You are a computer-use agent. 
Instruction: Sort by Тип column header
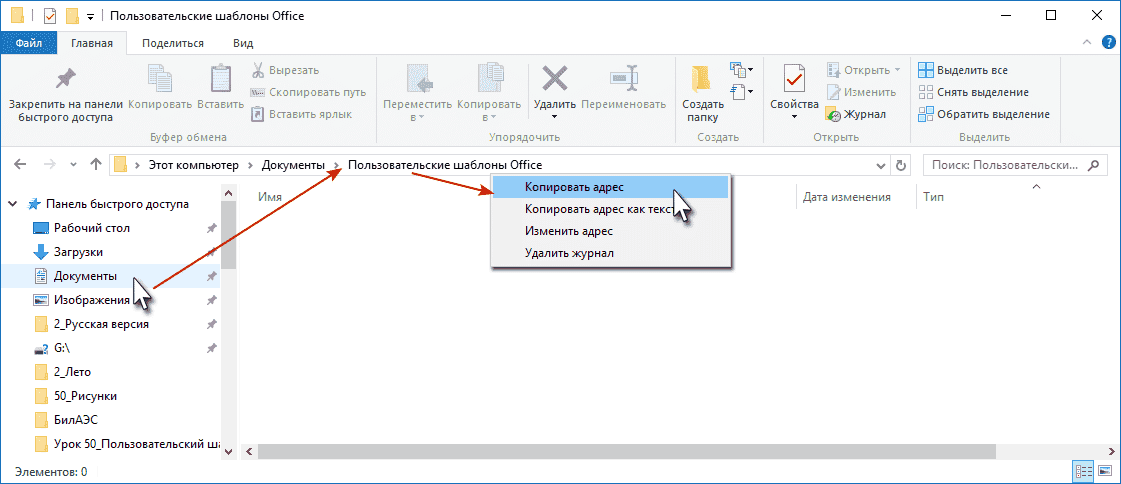932,197
